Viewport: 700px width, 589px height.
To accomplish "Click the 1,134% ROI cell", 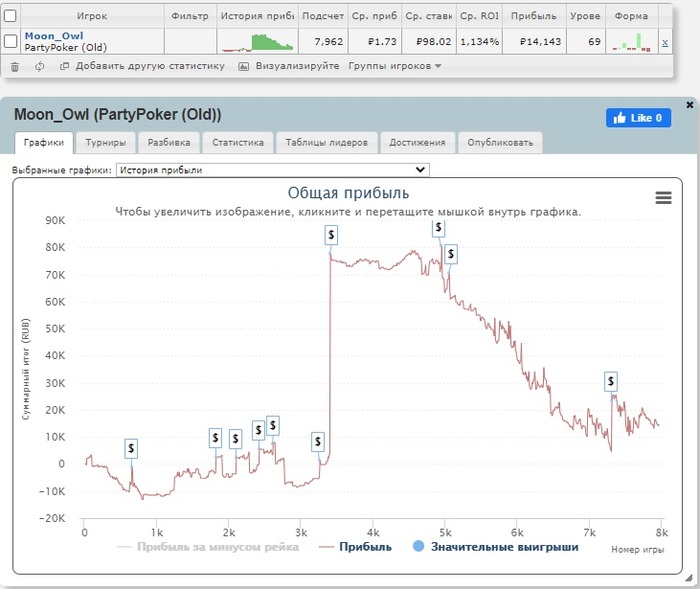I will tap(479, 42).
